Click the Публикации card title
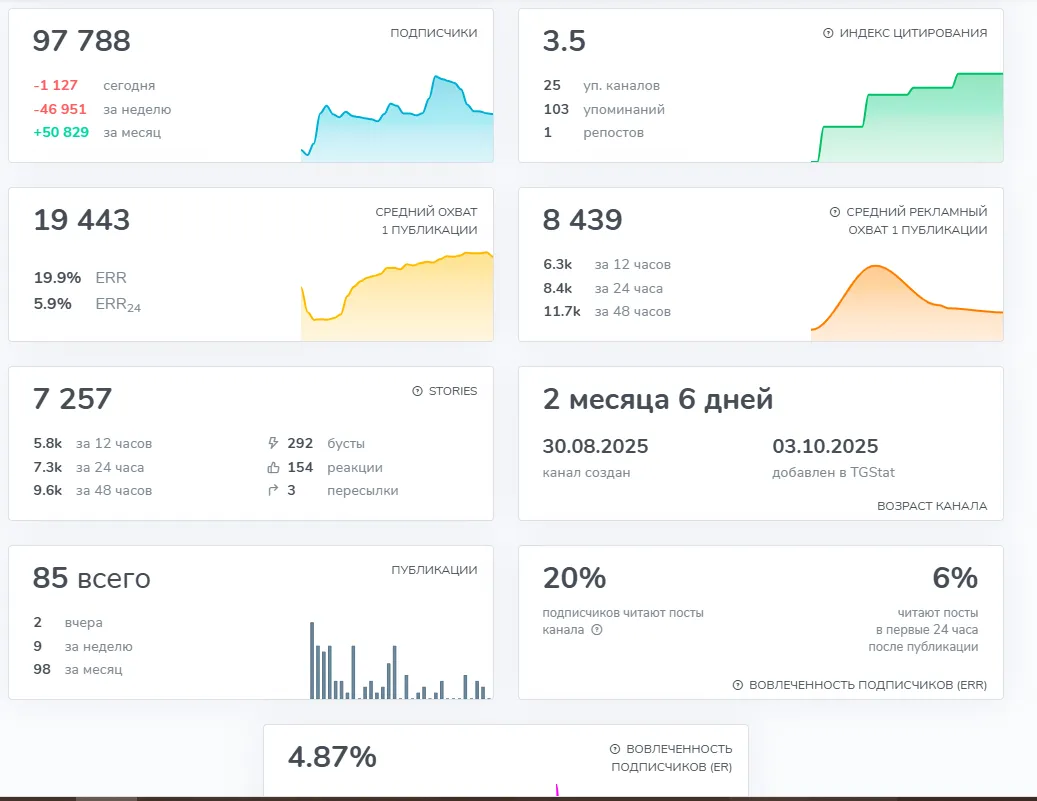The width and height of the screenshot is (1037, 801). (x=435, y=570)
